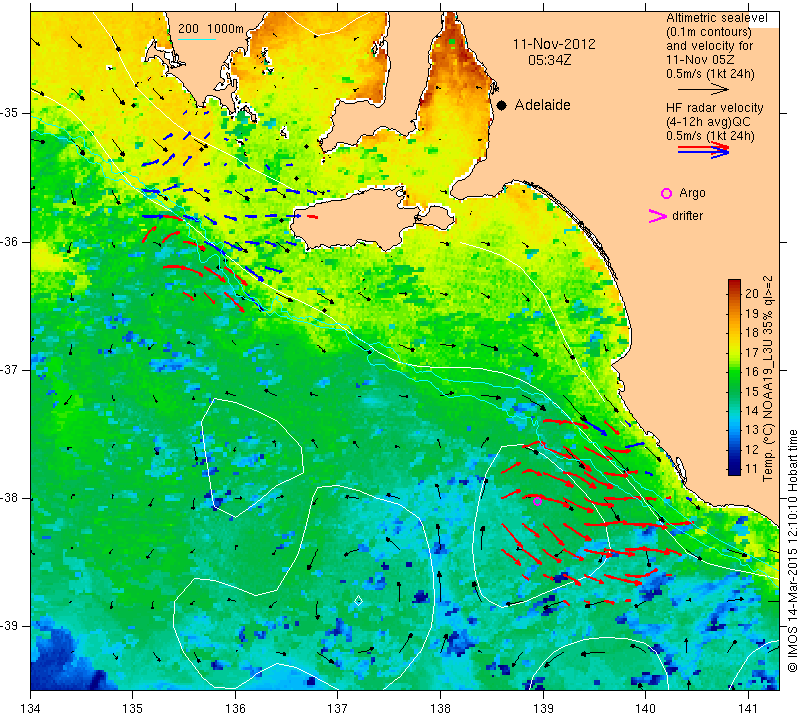
Task: Click the longitude label 138
Action: point(440,709)
